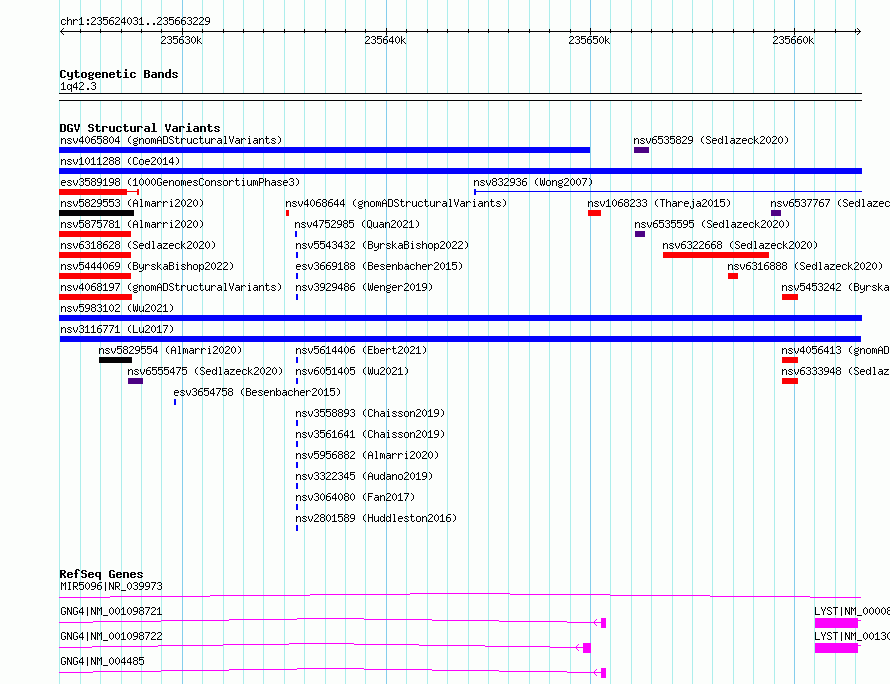
Task: Select nsv3322345 Audano2019 label
Action: coord(364,476)
